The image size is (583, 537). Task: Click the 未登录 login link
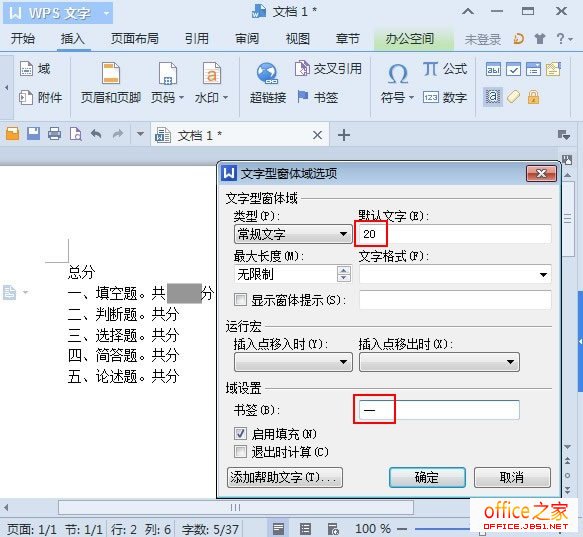point(483,39)
